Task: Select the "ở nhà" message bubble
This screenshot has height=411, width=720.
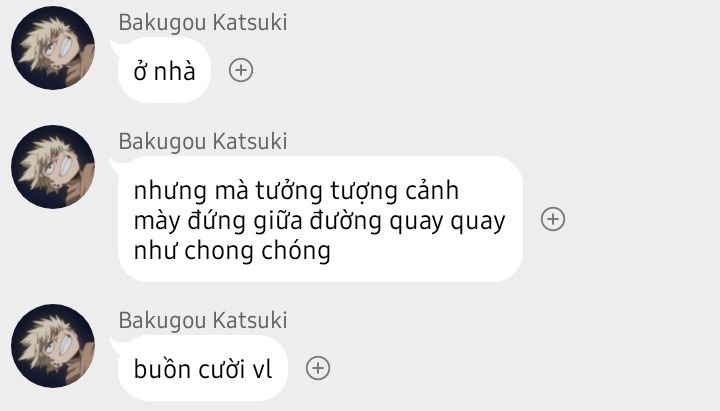Action: [164, 70]
